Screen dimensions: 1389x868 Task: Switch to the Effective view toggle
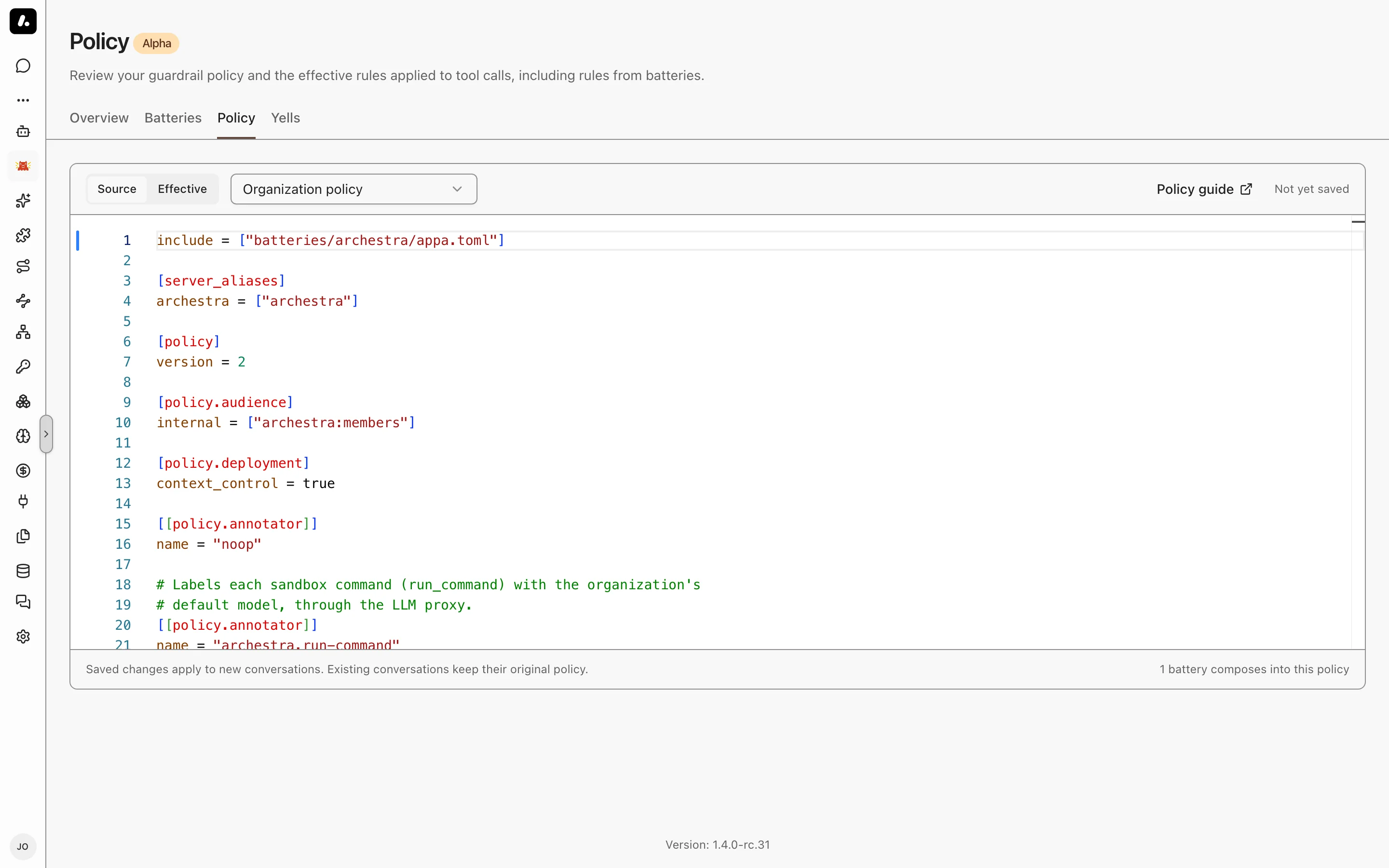coord(182,189)
